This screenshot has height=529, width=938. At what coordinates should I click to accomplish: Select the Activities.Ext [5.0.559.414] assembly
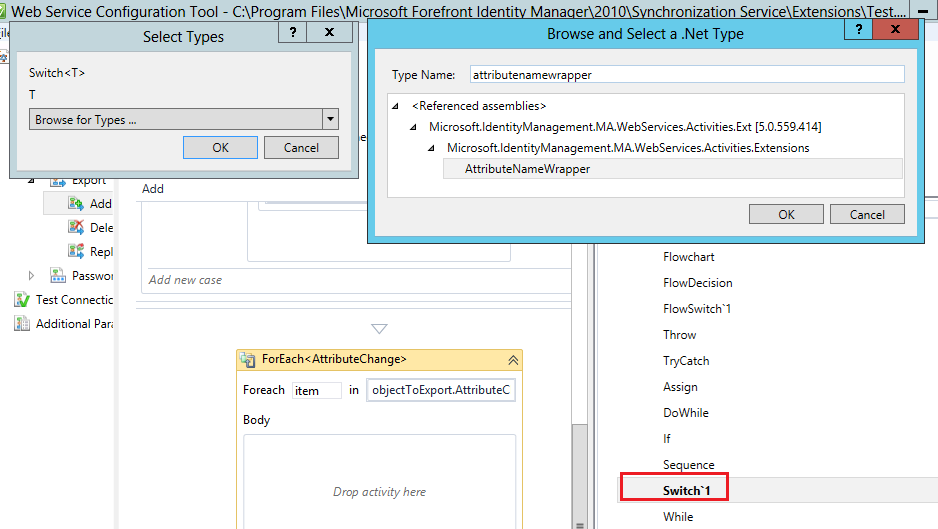[x=625, y=127]
